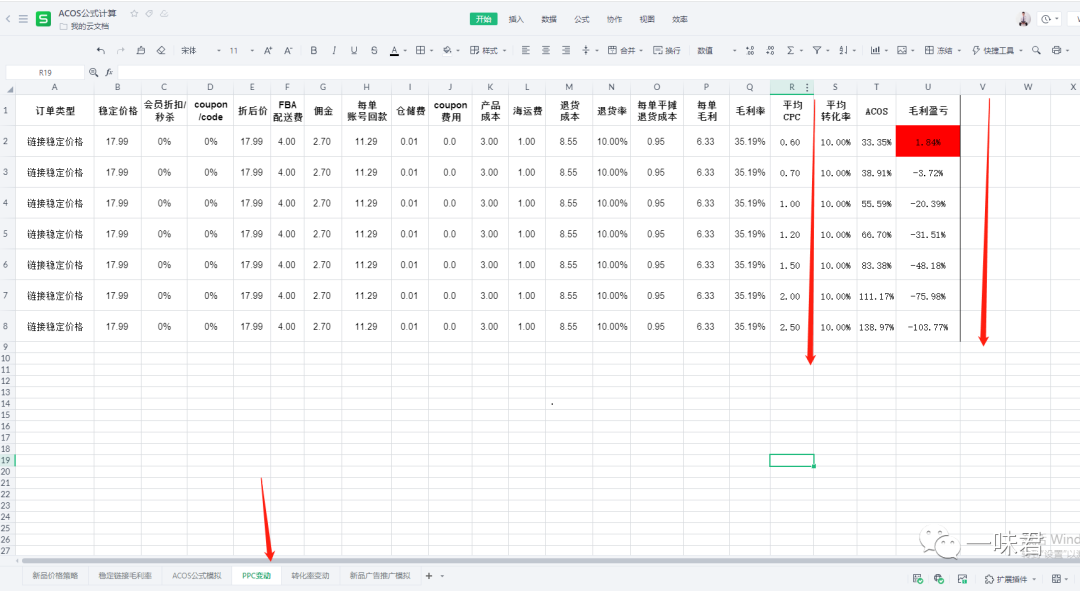
Task: Click the cell reference box showing R19
Action: pyautogui.click(x=45, y=72)
